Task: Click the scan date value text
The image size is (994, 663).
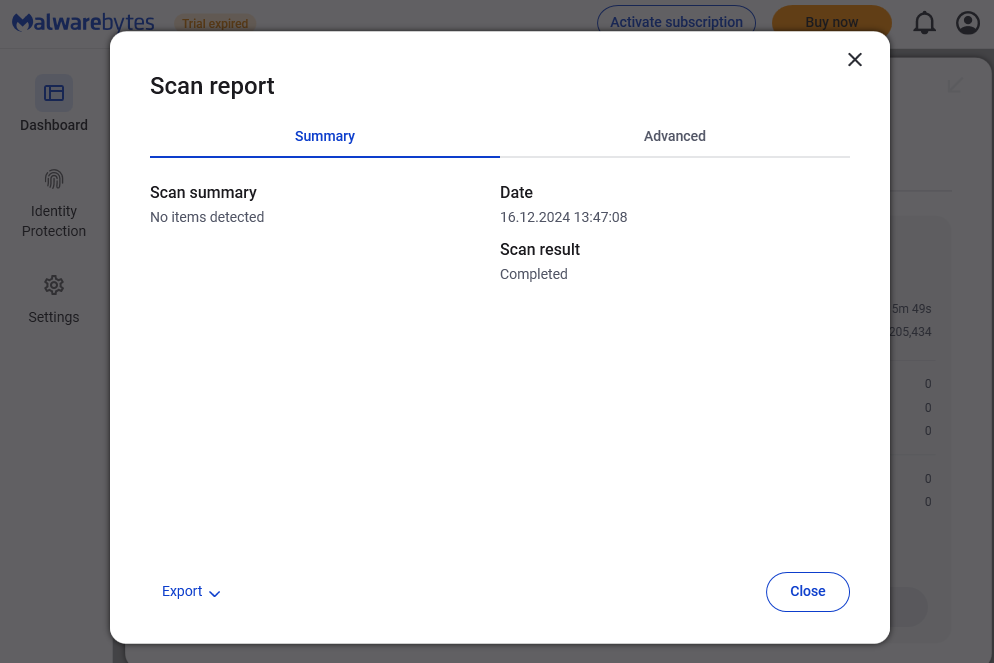Action: [x=563, y=217]
